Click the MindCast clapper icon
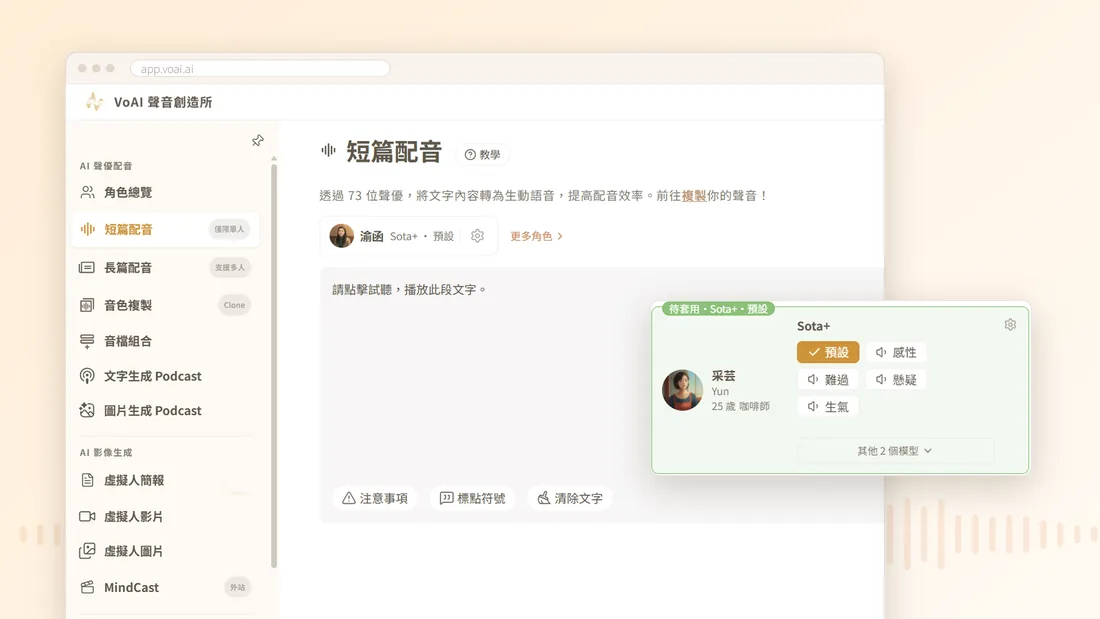Image resolution: width=1100 pixels, height=619 pixels. point(87,587)
